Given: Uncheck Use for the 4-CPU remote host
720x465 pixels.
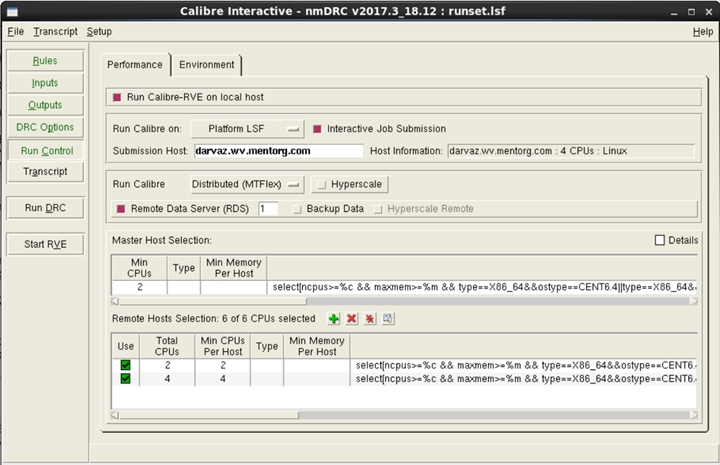Looking at the screenshot, I should pos(125,379).
